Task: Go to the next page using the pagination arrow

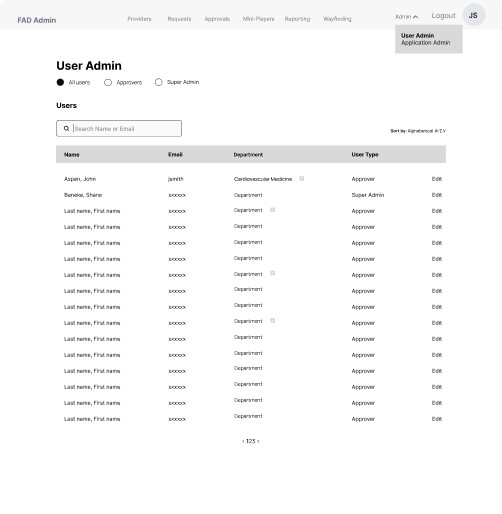Action: (x=258, y=441)
